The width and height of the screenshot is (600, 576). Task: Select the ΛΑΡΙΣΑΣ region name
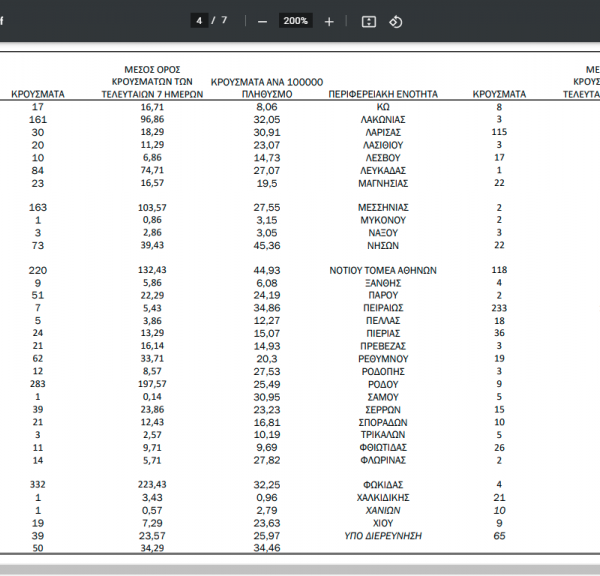(x=383, y=132)
